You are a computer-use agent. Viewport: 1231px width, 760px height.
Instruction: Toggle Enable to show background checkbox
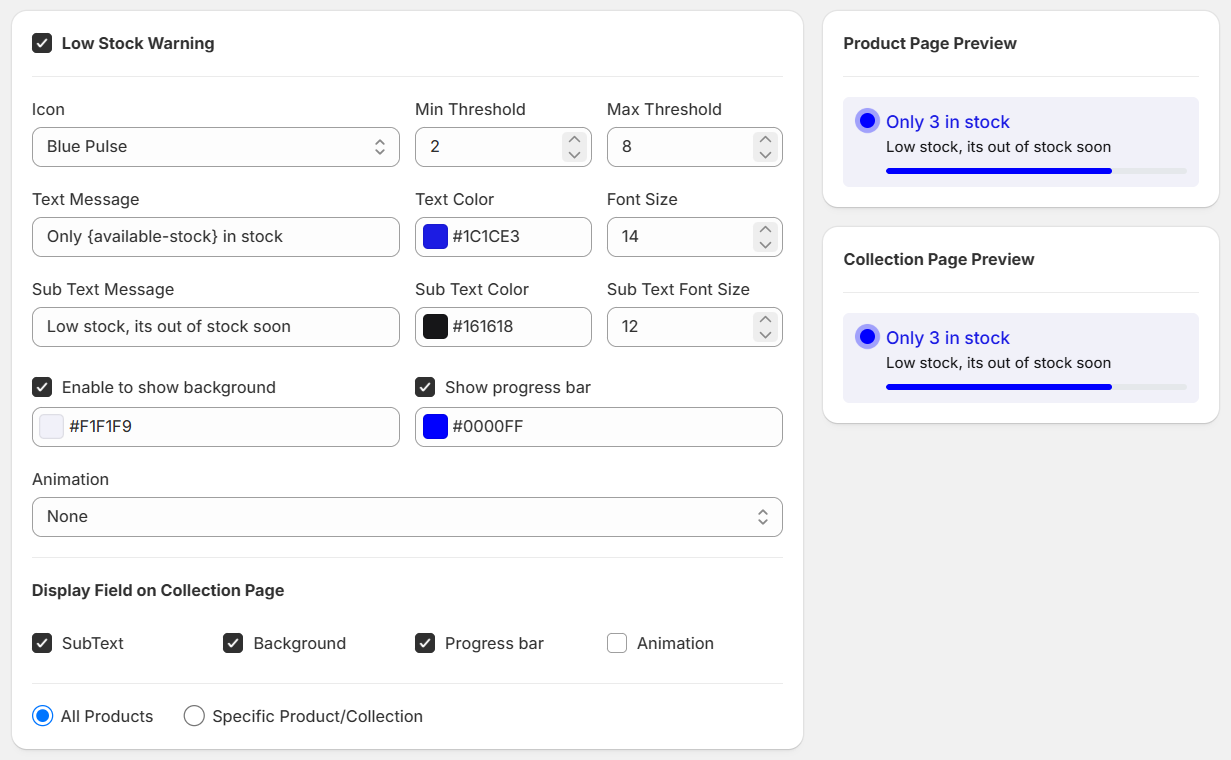click(42, 387)
